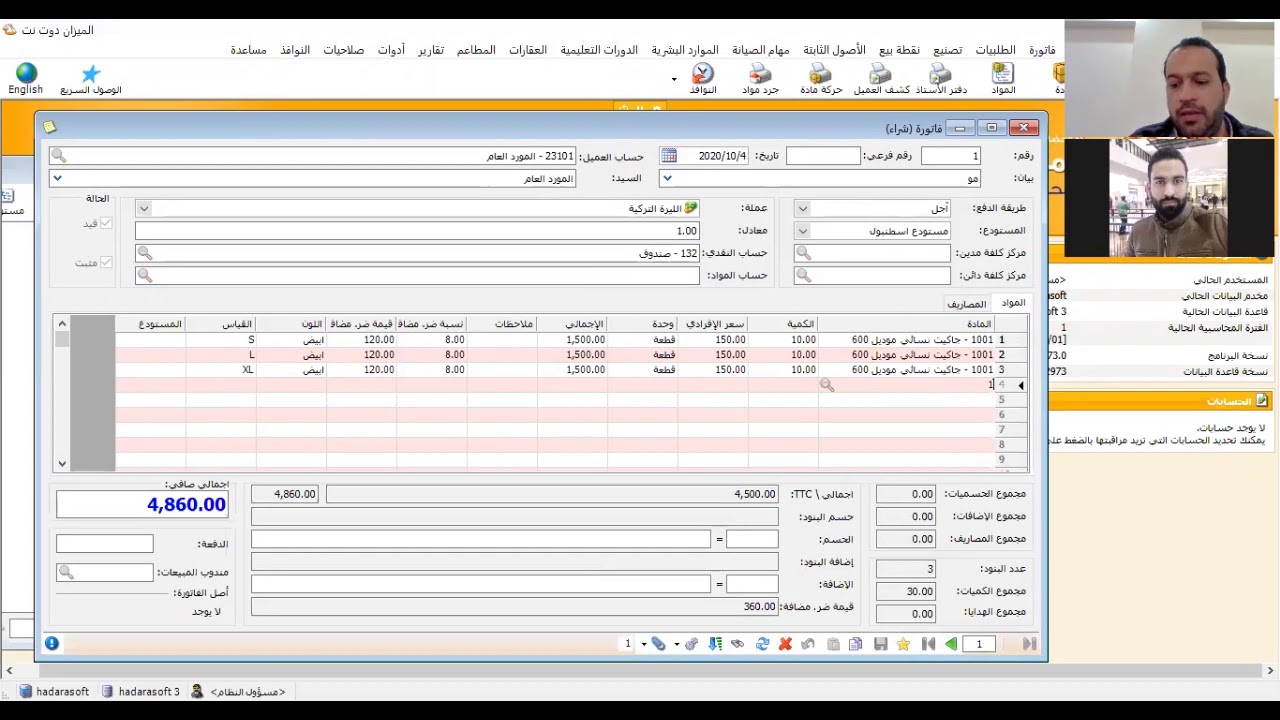This screenshot has height=720, width=1280.
Task: Open the warehouse (المستودع) dropdown
Action: (x=802, y=231)
